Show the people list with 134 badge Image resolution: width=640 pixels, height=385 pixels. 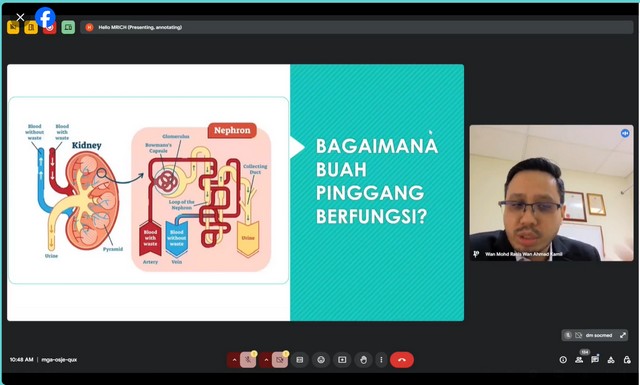point(579,360)
